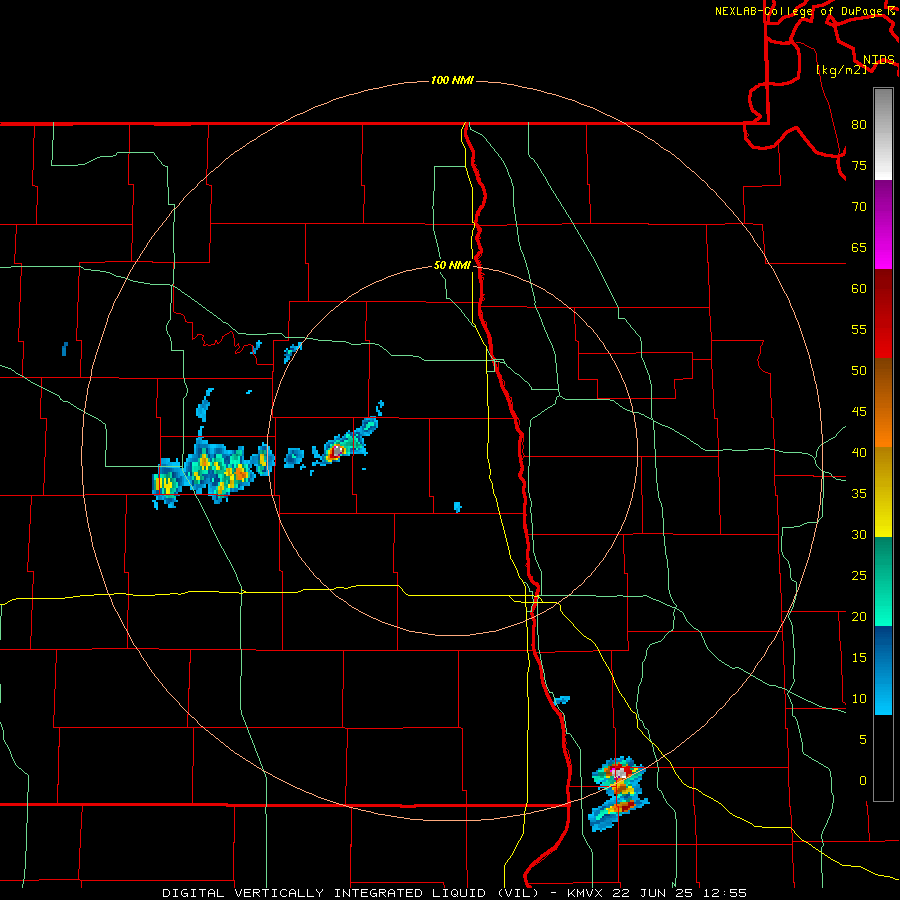Select the 70 value on the color scale
Image resolution: width=900 pixels, height=900 pixels.
[859, 207]
